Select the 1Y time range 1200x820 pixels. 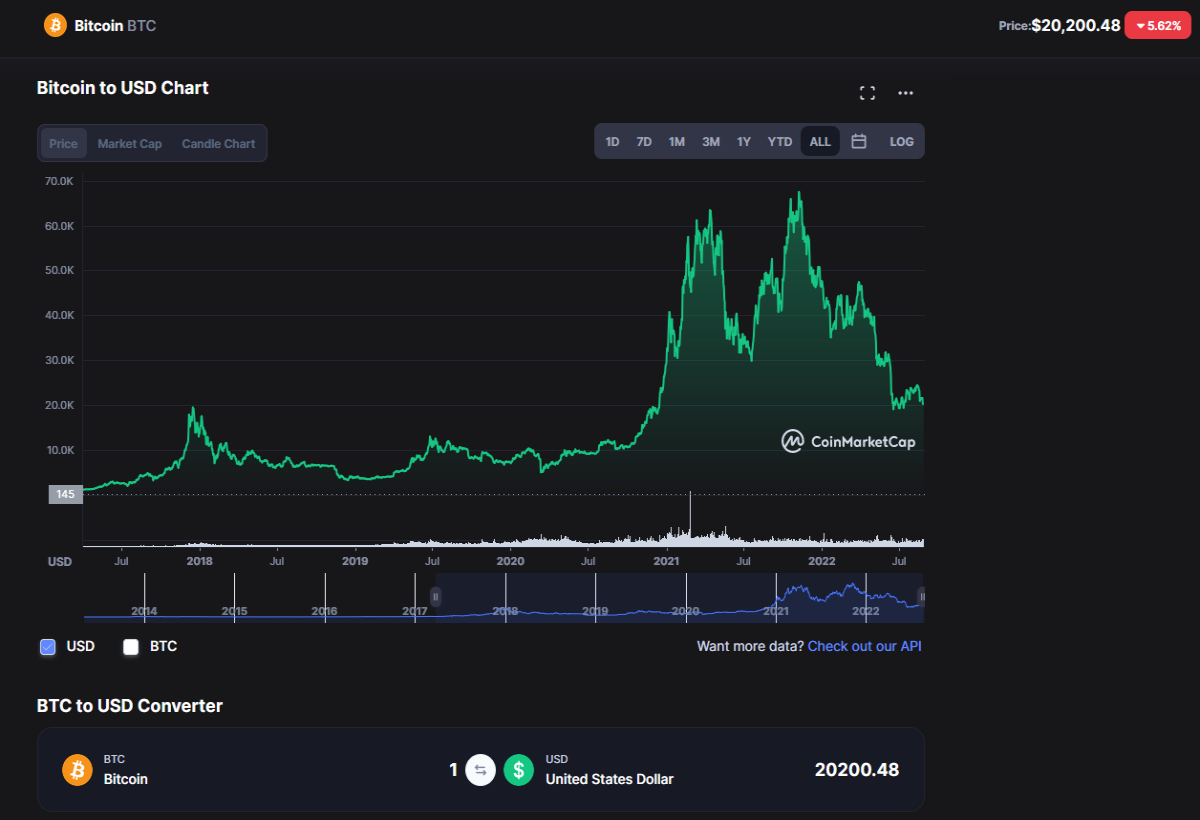[x=744, y=142]
